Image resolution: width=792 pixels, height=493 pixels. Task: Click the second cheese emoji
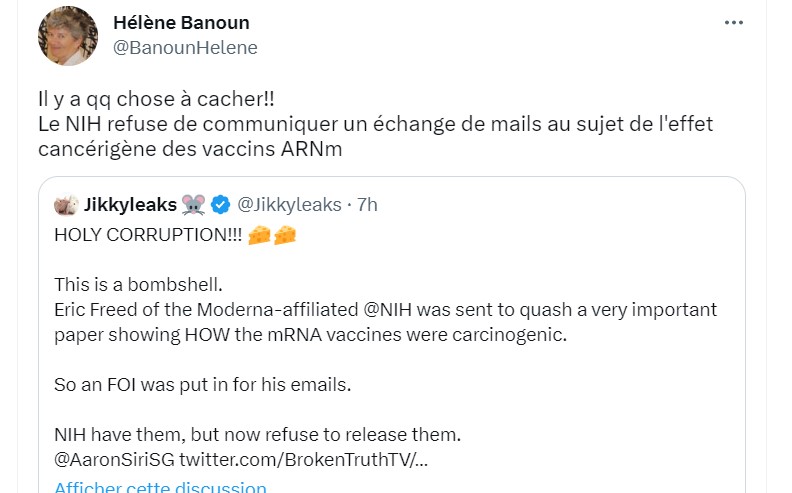coord(285,237)
